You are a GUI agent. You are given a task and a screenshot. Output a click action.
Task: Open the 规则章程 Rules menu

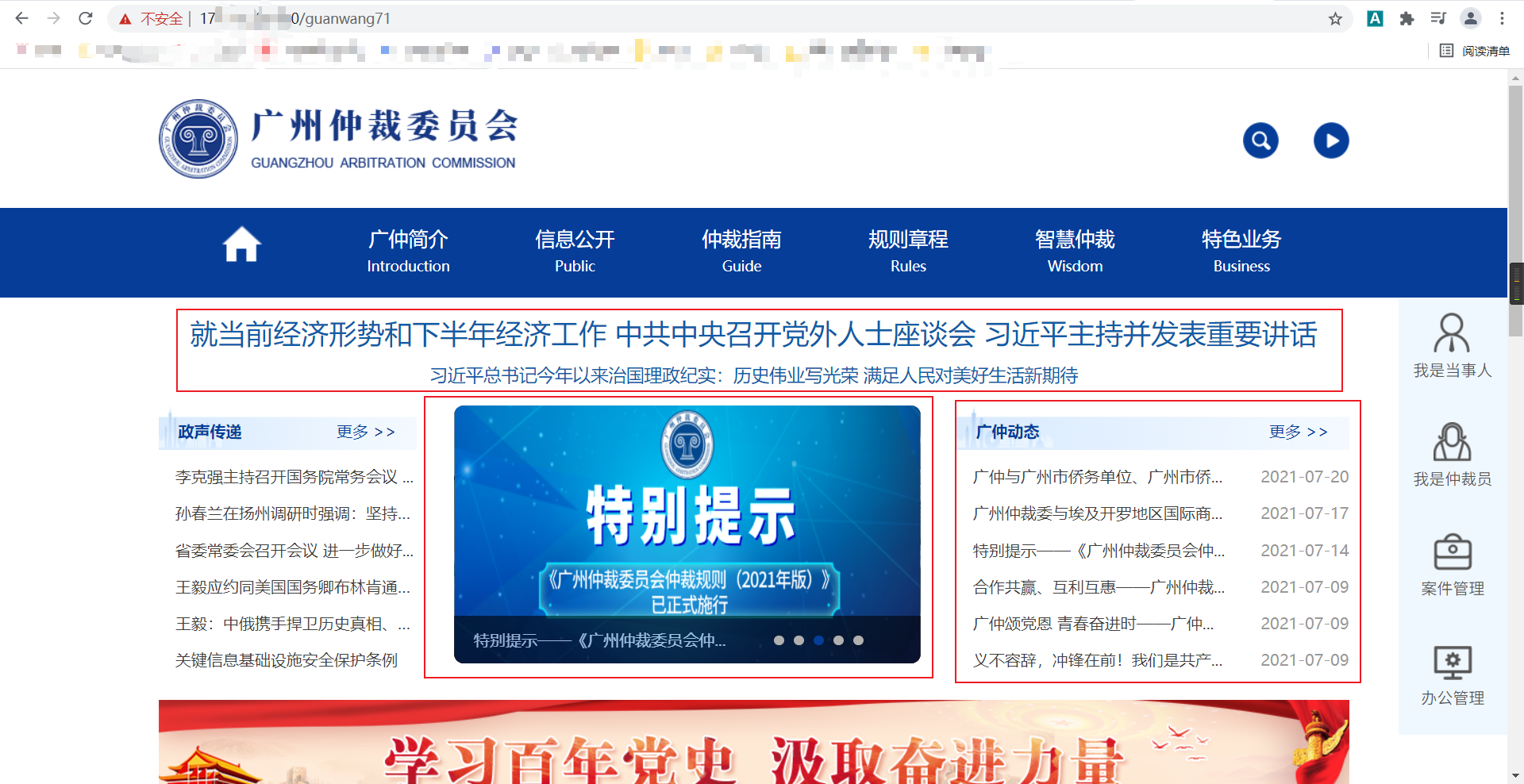point(908,251)
